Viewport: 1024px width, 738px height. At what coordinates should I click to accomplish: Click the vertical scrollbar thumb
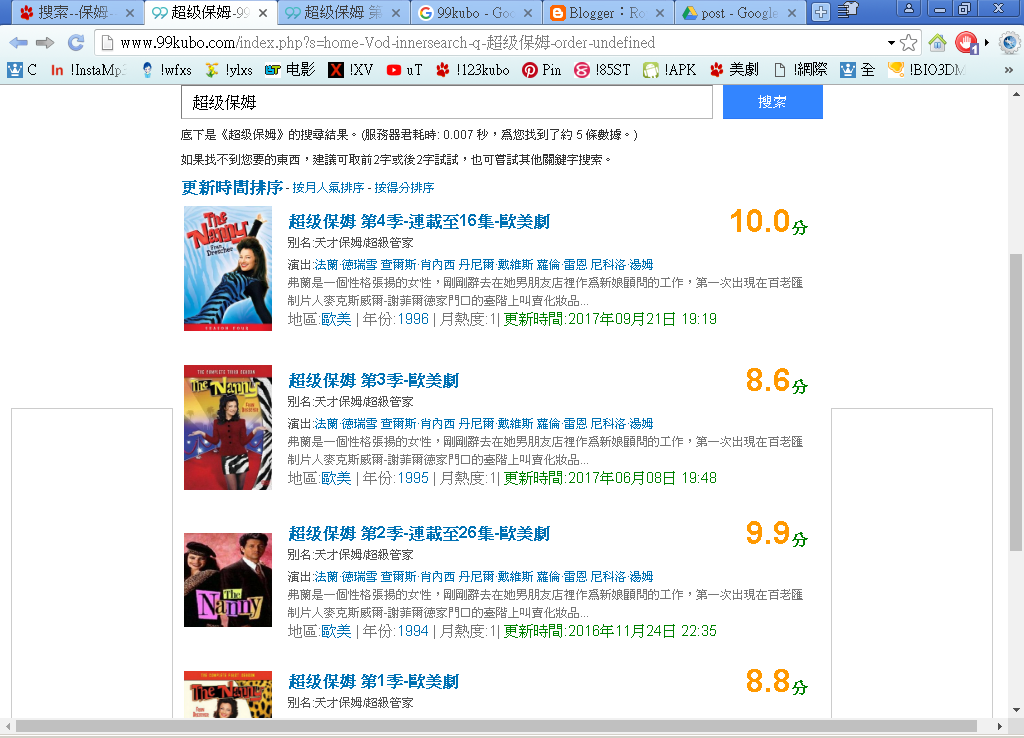click(x=1016, y=402)
